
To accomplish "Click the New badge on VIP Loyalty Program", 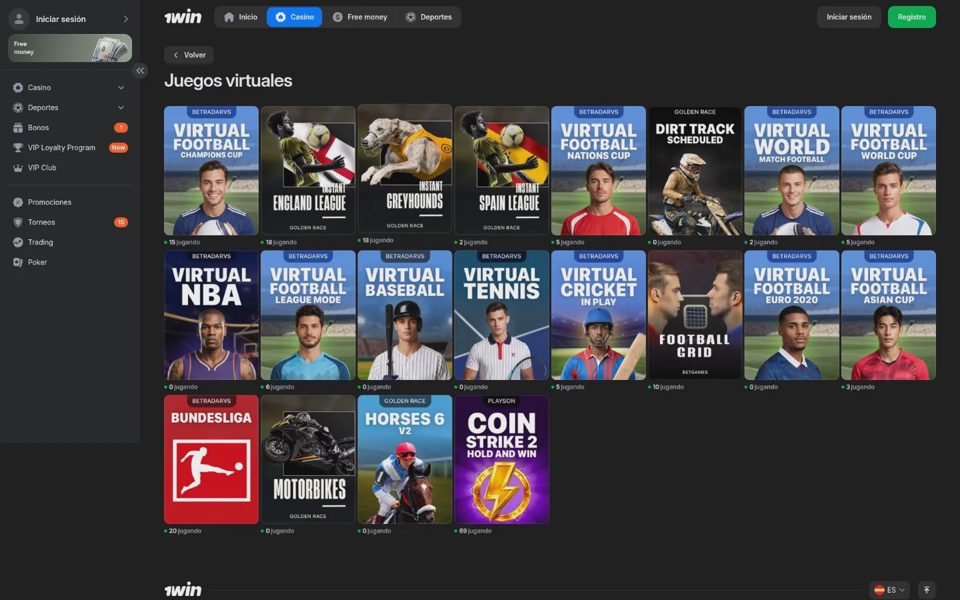I will (x=118, y=148).
